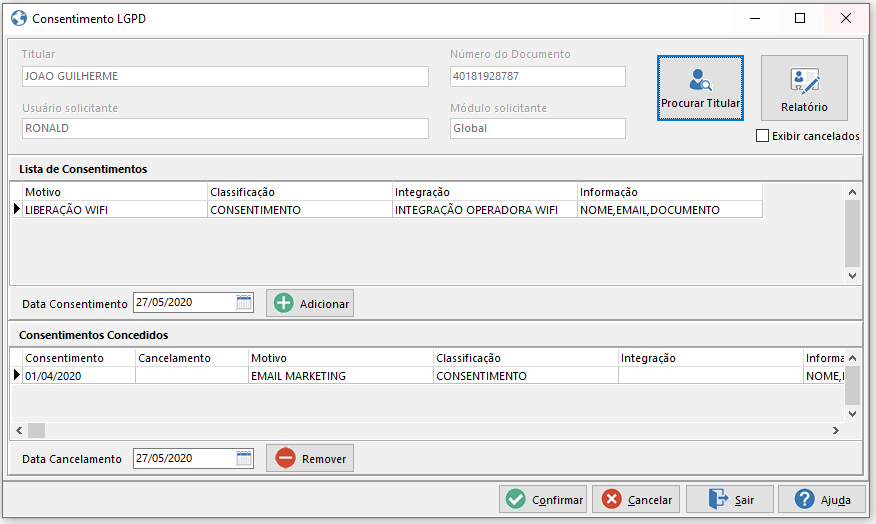Click the Titular name input field
Screen dimensions: 876x524
[x=225, y=76]
